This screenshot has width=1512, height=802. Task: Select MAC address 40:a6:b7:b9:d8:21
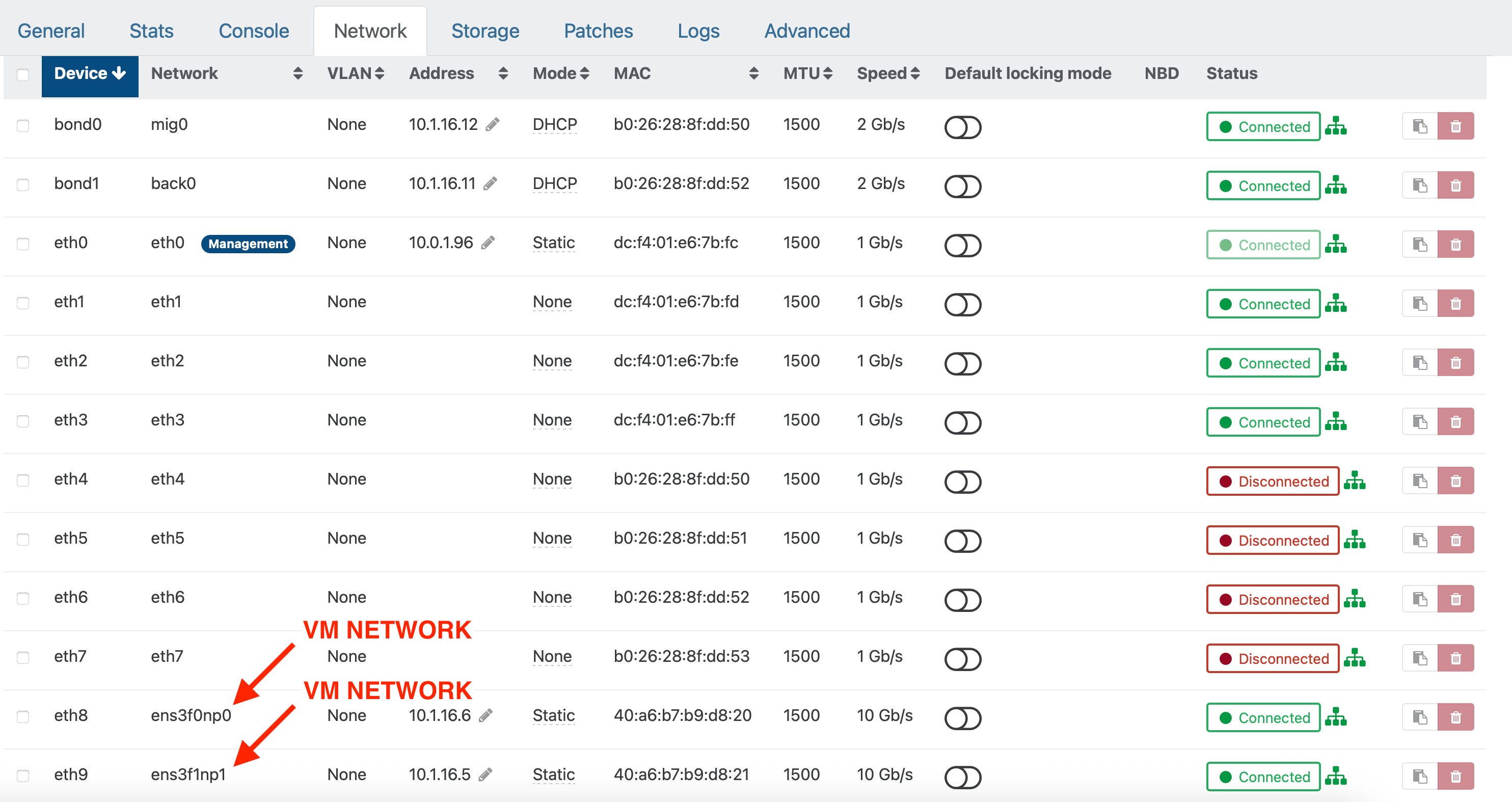[x=682, y=775]
